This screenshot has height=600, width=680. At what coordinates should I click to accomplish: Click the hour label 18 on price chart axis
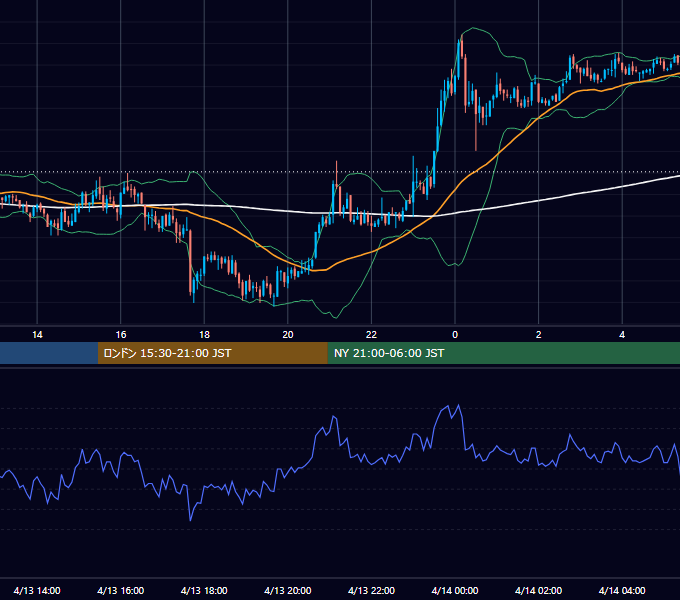coord(204,335)
